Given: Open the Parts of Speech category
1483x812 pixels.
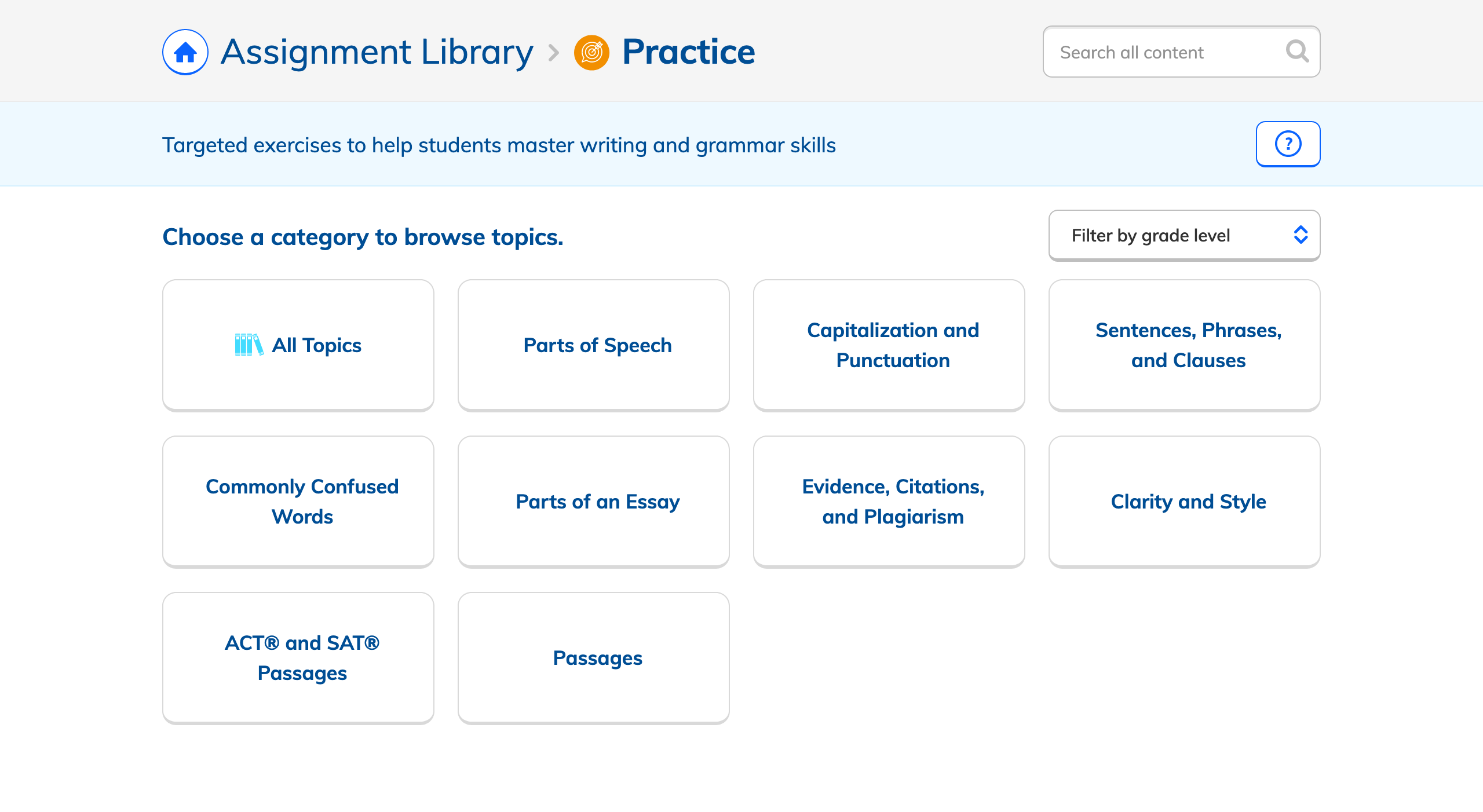Looking at the screenshot, I should tap(594, 346).
